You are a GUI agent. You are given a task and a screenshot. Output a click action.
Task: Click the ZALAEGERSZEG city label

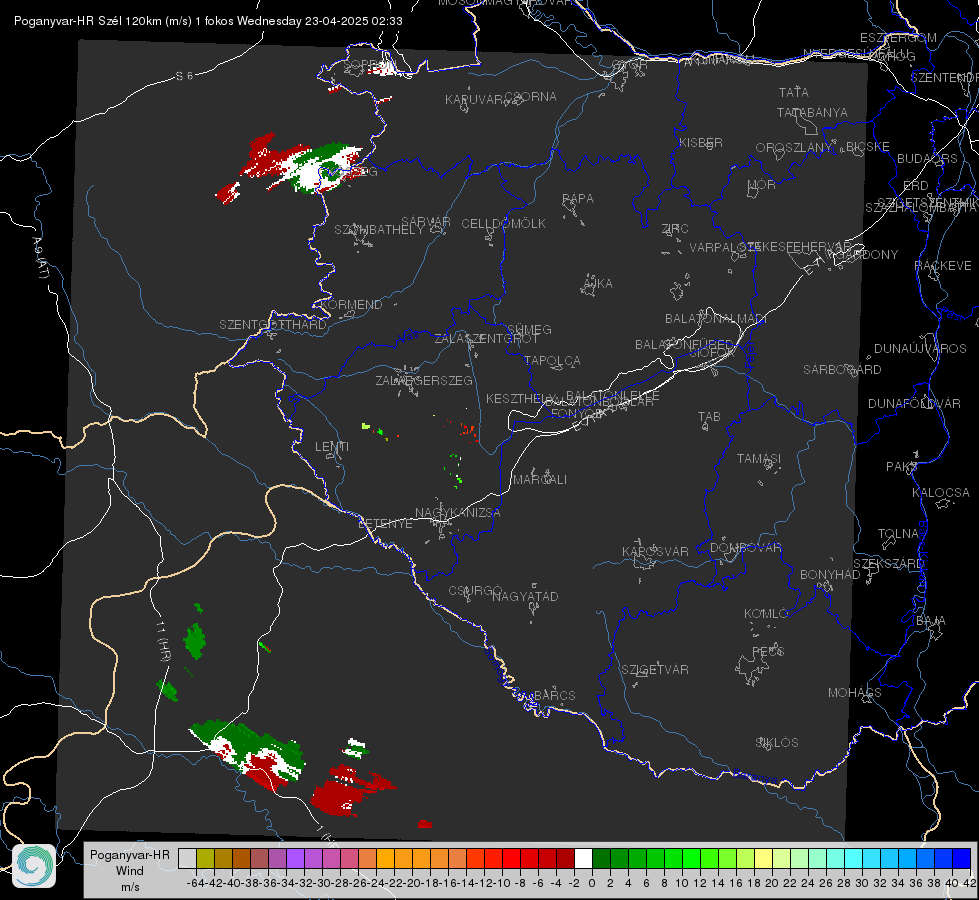424,380
